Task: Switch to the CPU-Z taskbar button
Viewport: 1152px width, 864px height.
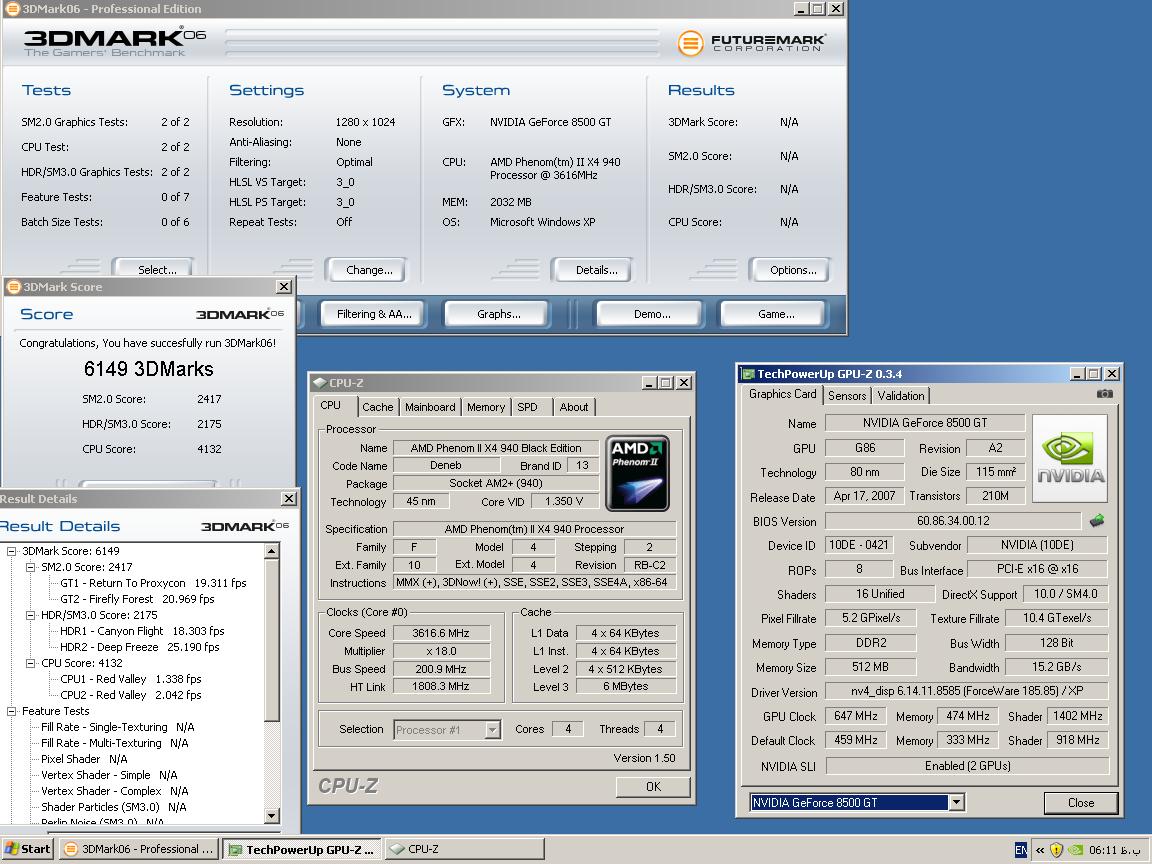Action: (x=464, y=849)
